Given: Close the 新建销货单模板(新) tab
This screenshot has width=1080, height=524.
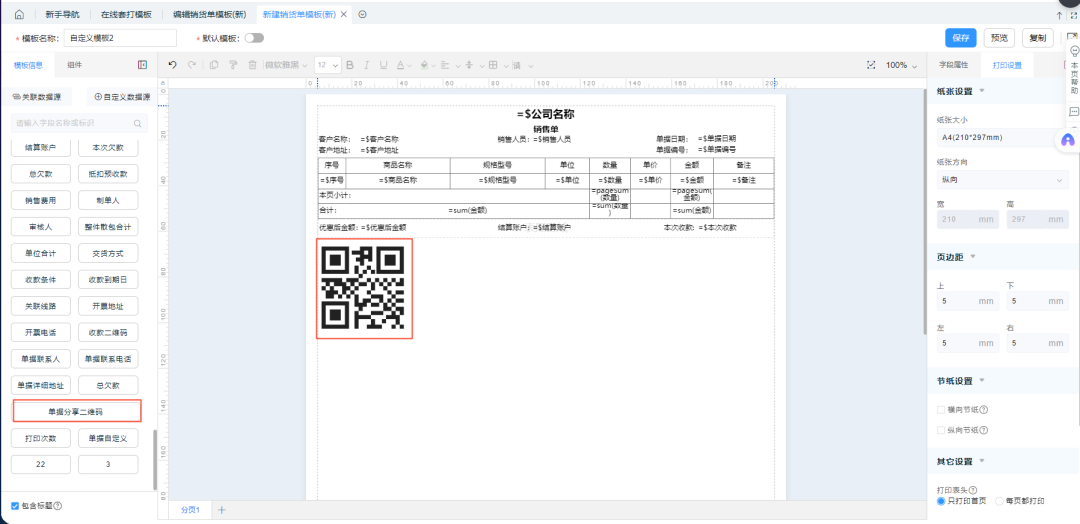Looking at the screenshot, I should tap(344, 14).
